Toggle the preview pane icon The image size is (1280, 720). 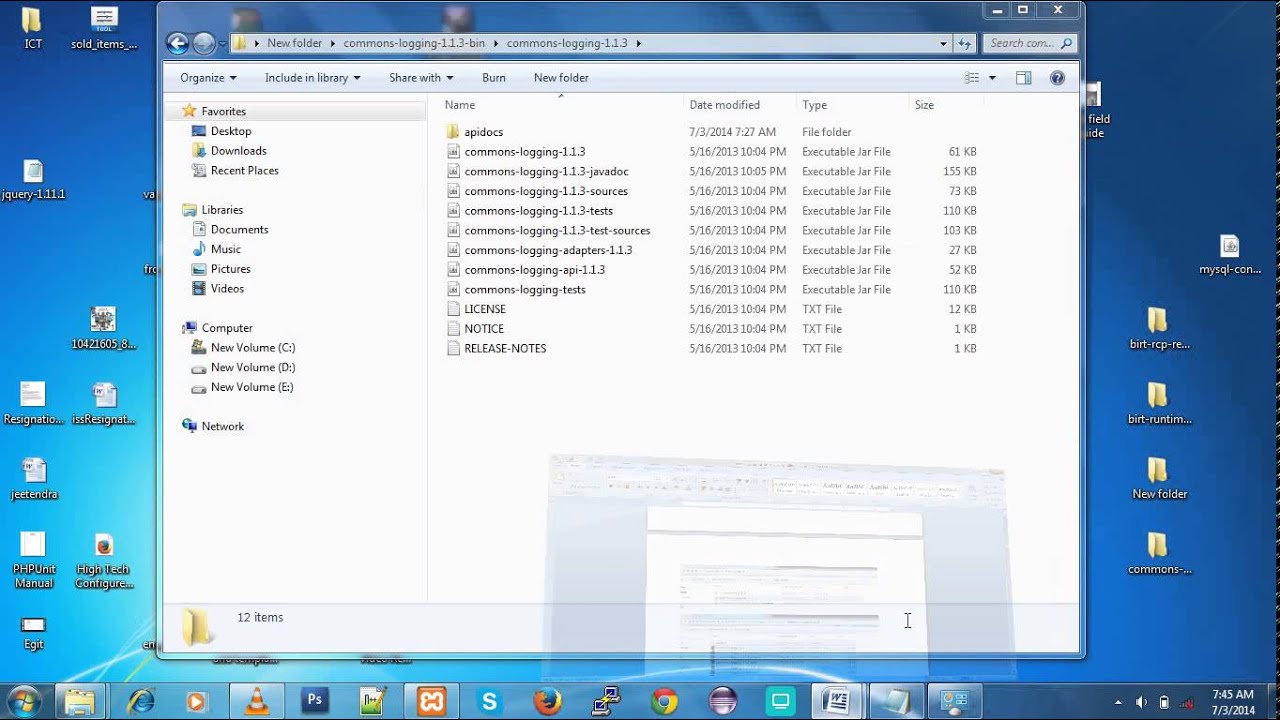(1023, 78)
